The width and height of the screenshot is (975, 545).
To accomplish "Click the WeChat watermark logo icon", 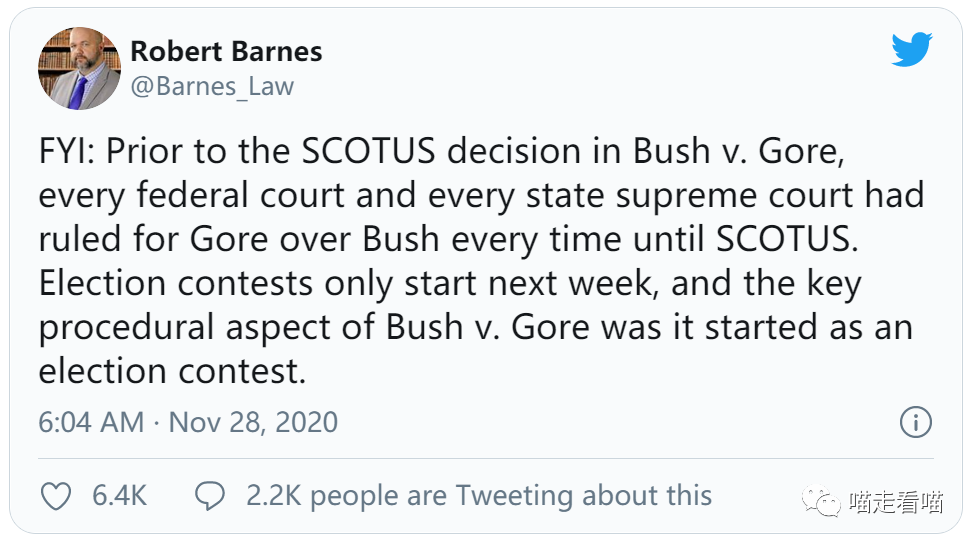I will [x=826, y=502].
